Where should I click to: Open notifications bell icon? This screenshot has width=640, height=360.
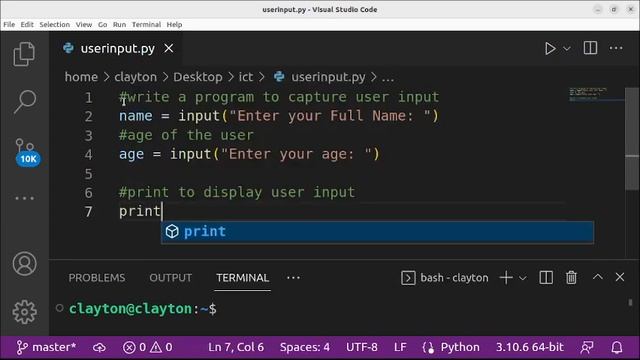click(617, 347)
